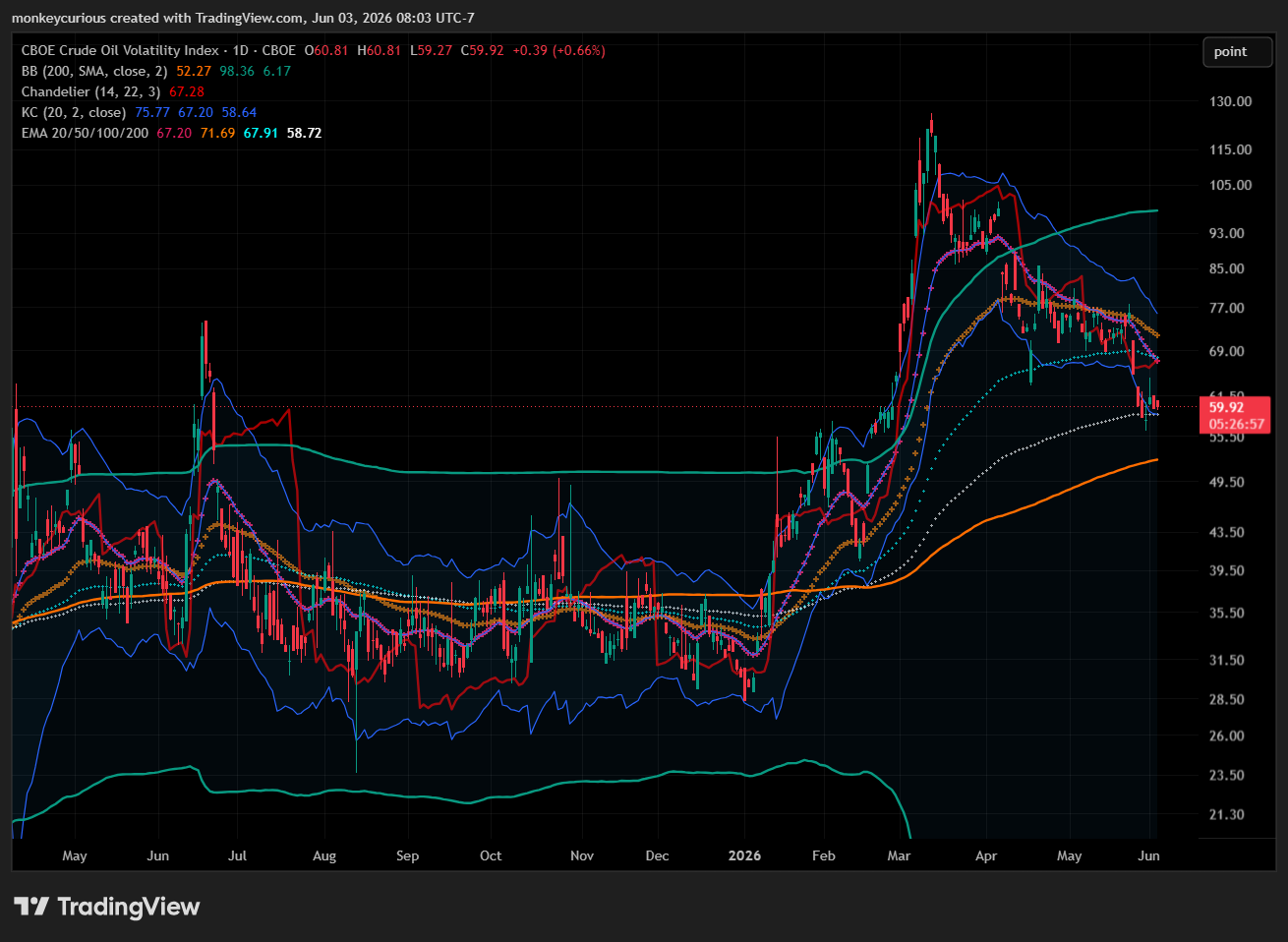The width and height of the screenshot is (1288, 942).
Task: Click the red current price label 59.92
Action: [x=1227, y=407]
